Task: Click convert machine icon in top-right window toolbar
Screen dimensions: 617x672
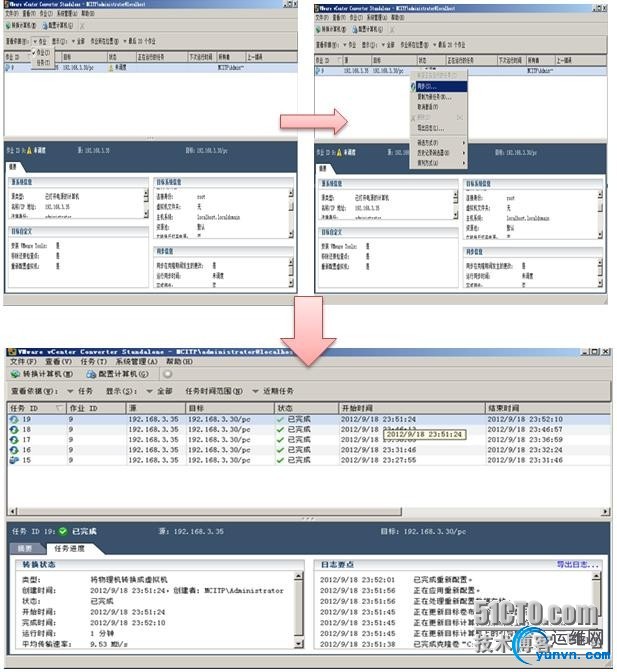Action: coord(318,29)
